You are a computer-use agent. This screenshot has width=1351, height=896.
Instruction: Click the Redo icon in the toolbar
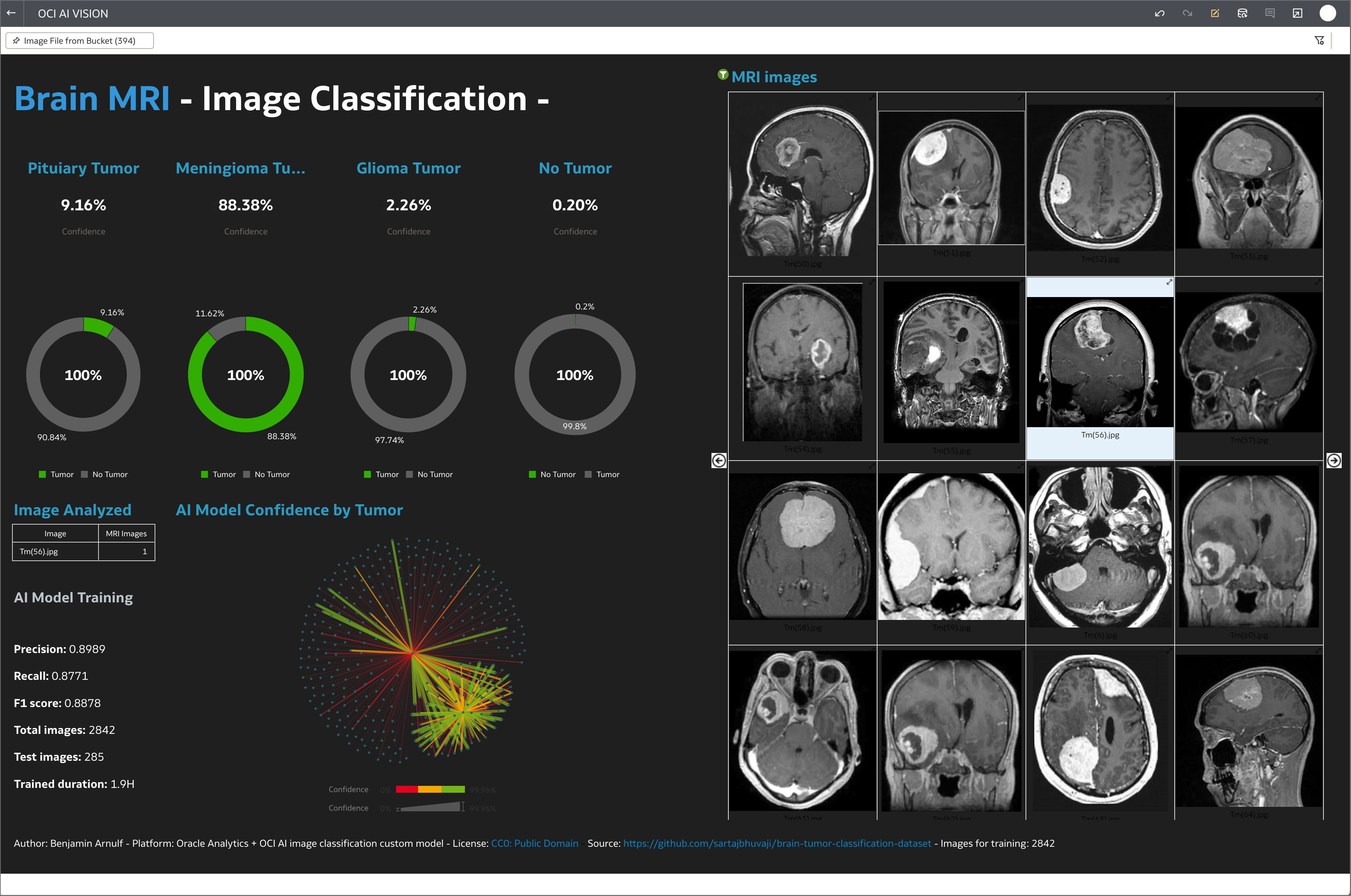click(x=1187, y=13)
